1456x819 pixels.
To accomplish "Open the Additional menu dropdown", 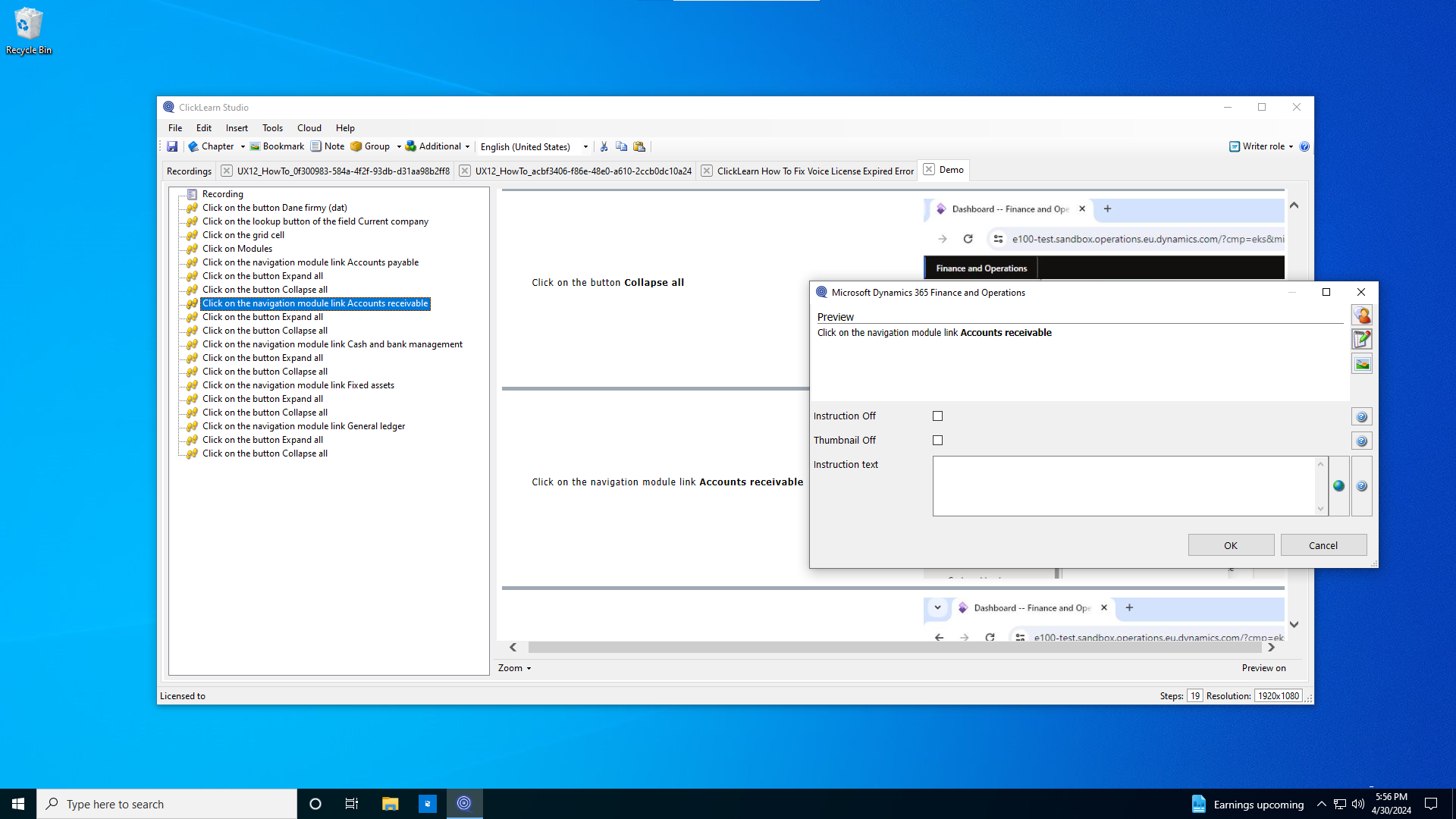I will coord(466,147).
